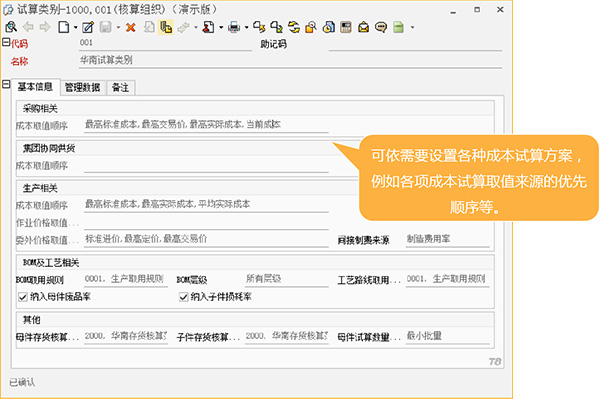This screenshot has height=399, width=600.
Task: Click the document with clock icon
Action: (x=329, y=27)
